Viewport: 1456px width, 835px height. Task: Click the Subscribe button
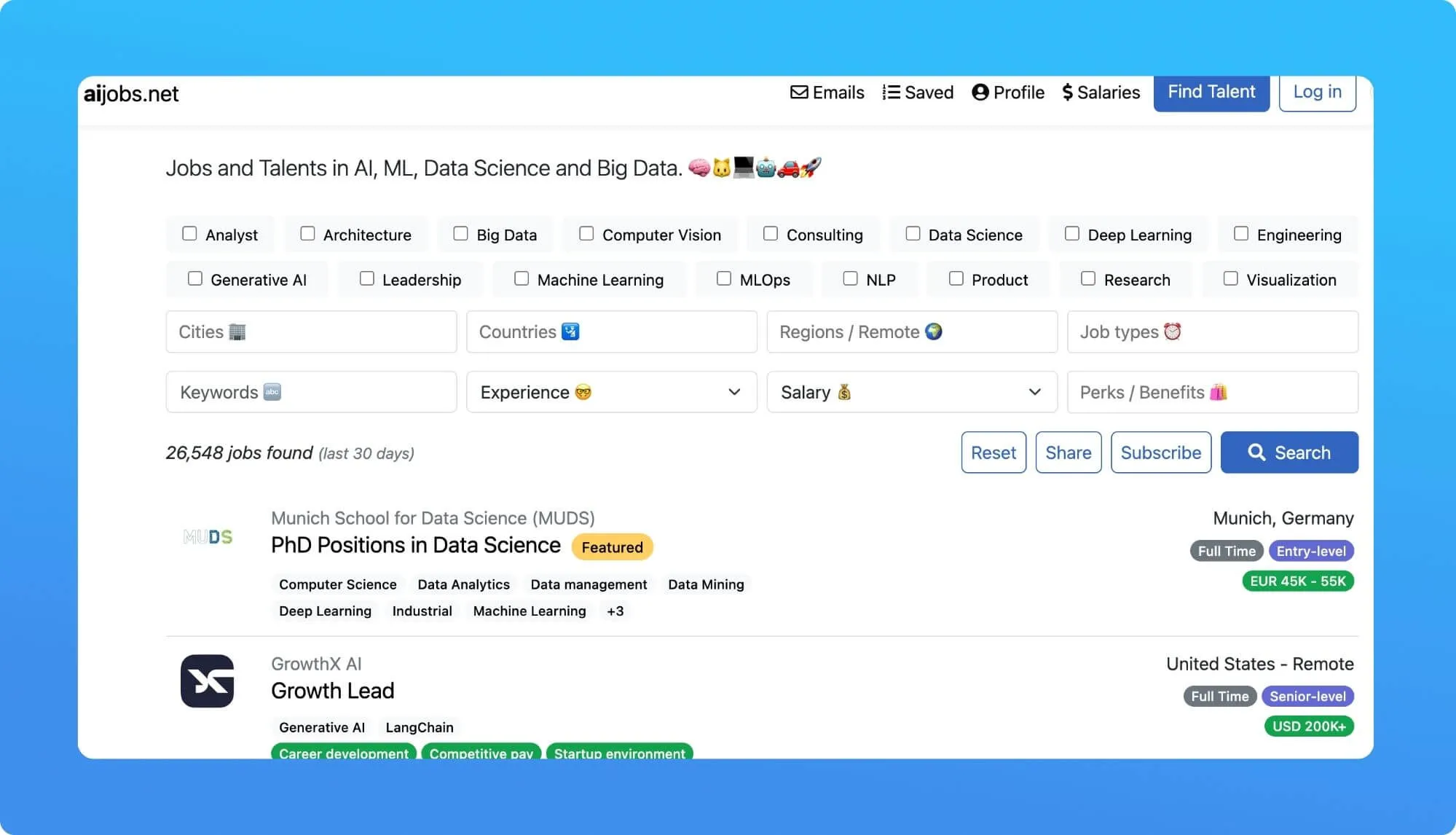point(1161,452)
